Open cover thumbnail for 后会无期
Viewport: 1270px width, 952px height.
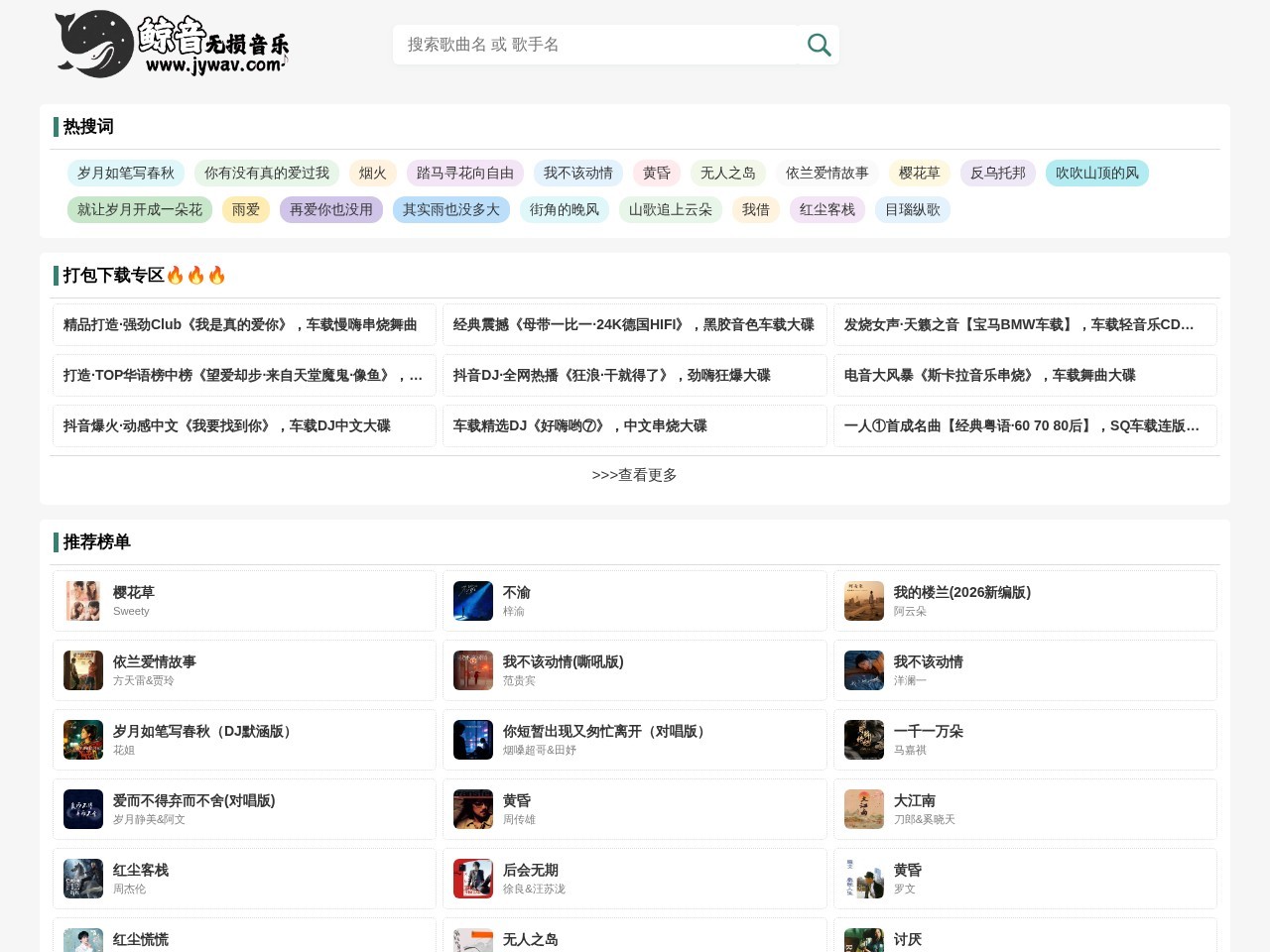click(473, 879)
